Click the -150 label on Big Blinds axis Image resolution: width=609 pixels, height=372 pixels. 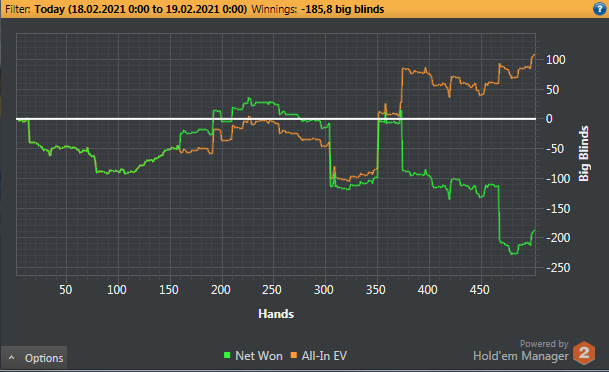click(558, 209)
